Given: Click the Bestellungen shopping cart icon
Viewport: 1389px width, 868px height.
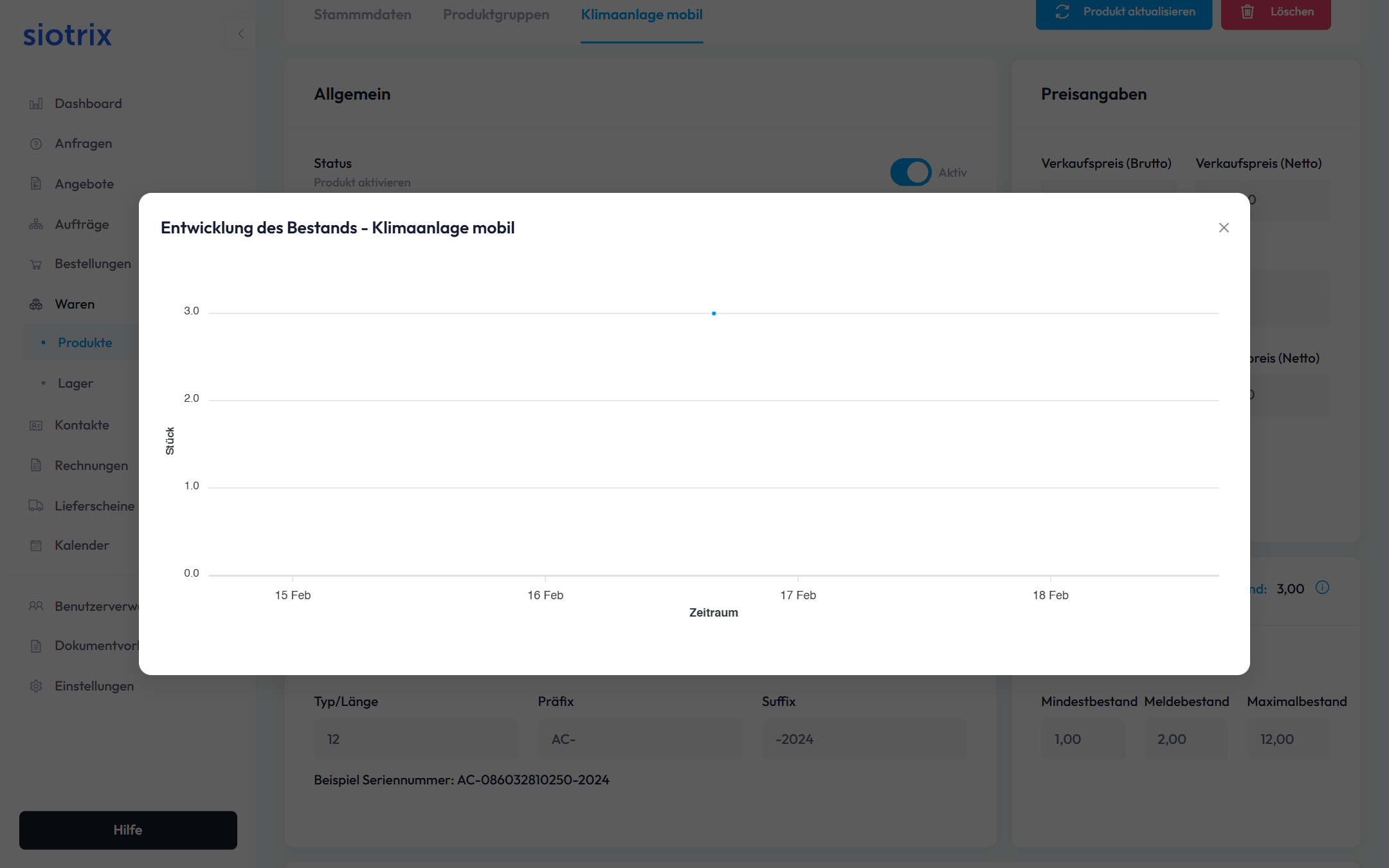Looking at the screenshot, I should [36, 264].
